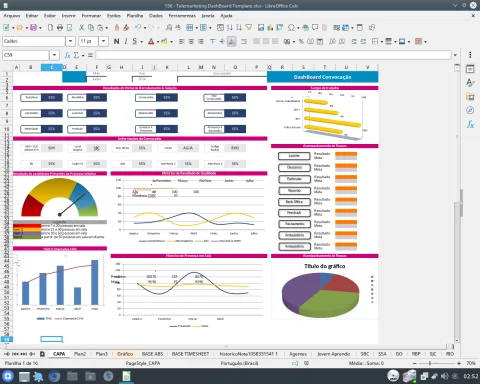Image resolution: width=480 pixels, height=384 pixels.
Task: Open the Inserir menu
Action: coord(68,16)
